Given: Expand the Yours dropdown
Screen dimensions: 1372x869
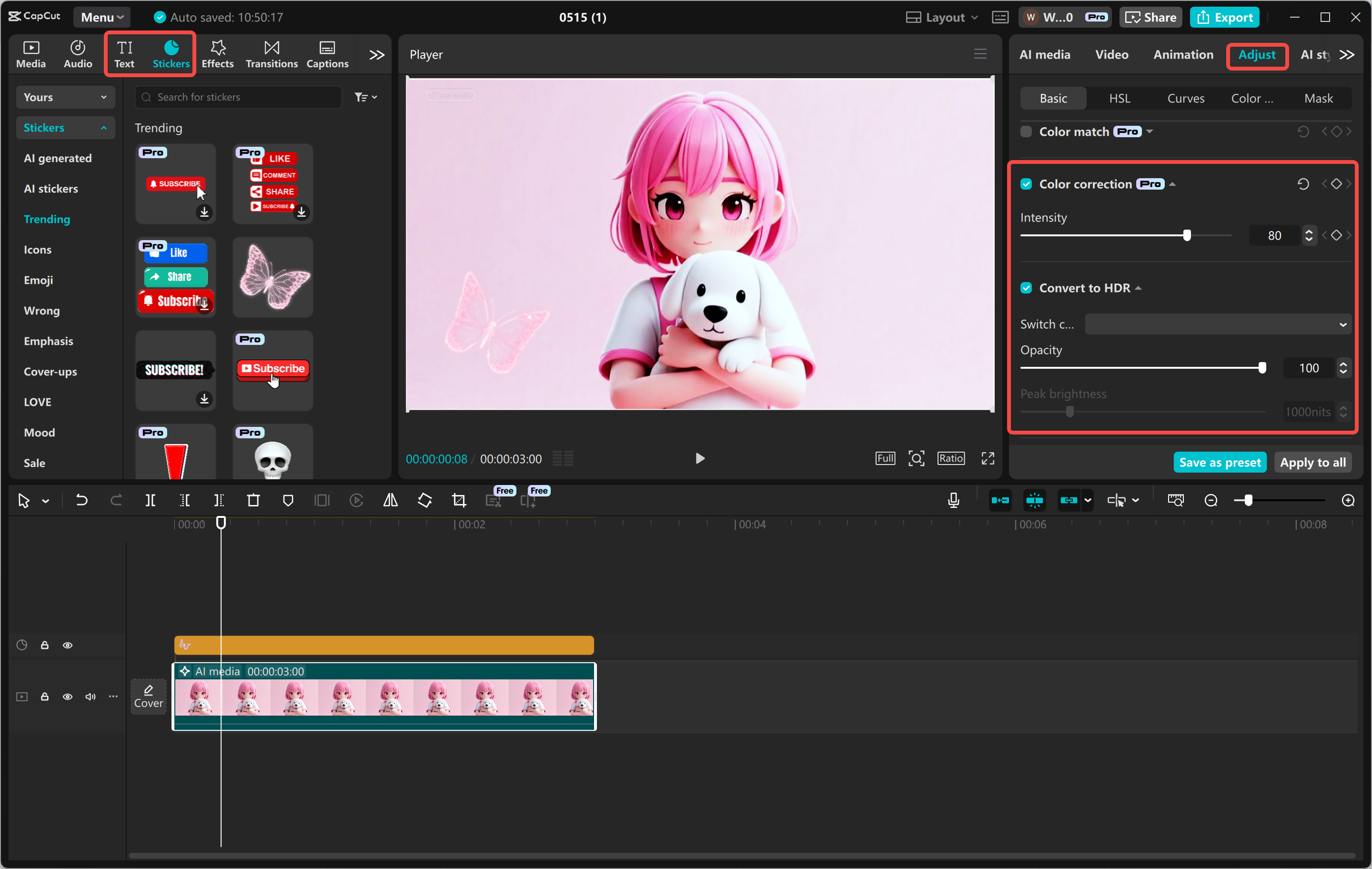Looking at the screenshot, I should coord(65,97).
